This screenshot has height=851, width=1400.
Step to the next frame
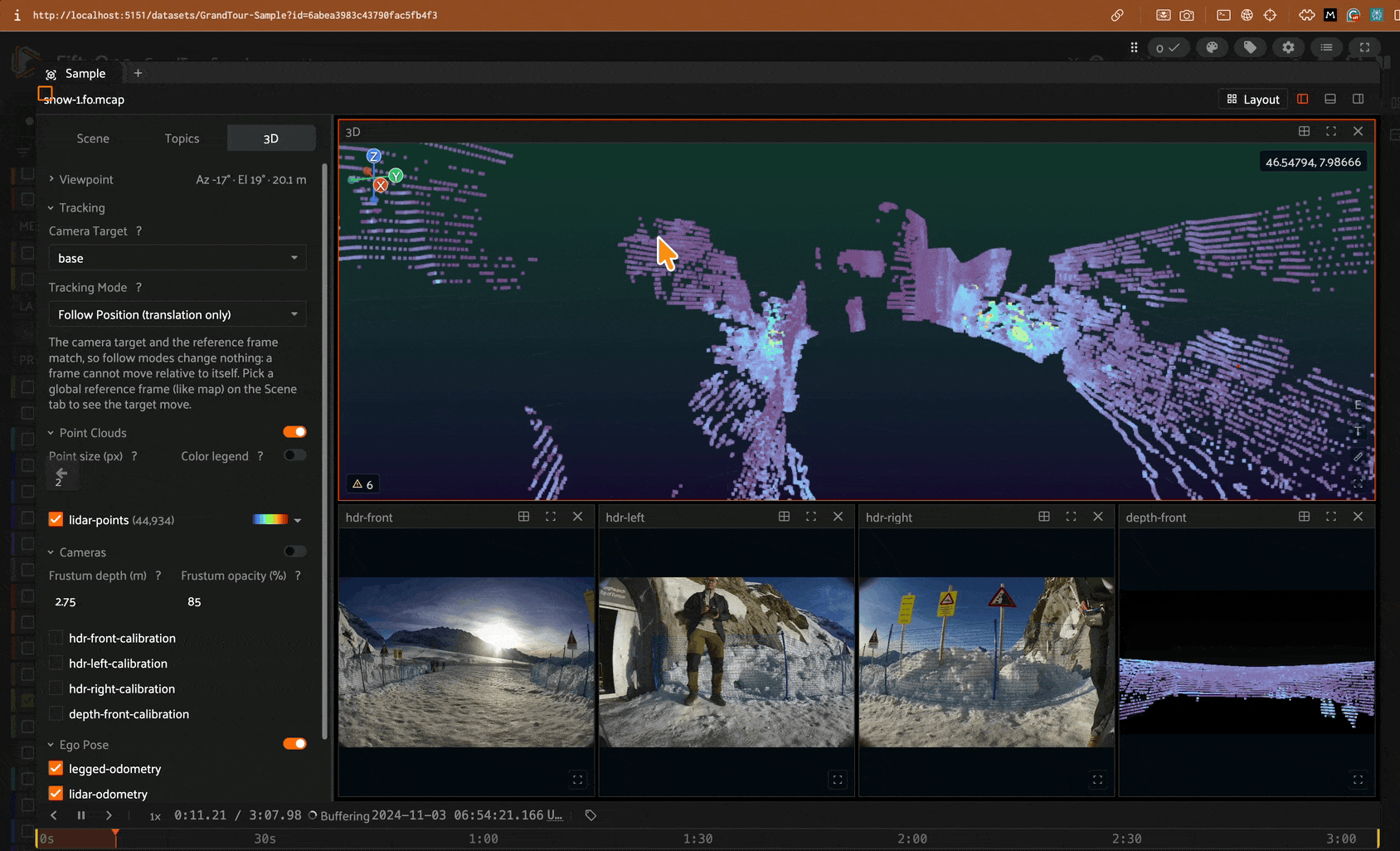click(x=109, y=815)
